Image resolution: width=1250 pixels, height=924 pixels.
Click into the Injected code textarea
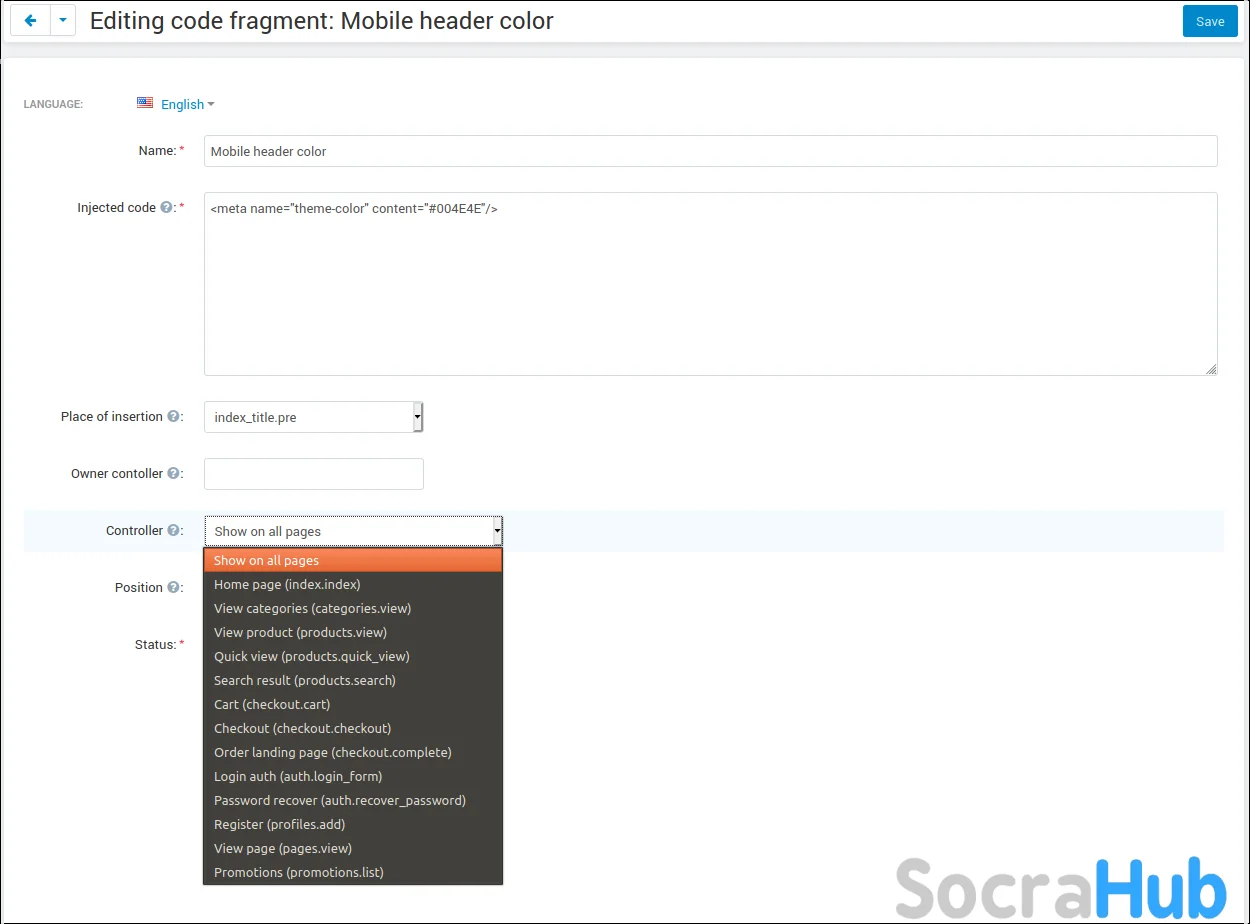710,284
